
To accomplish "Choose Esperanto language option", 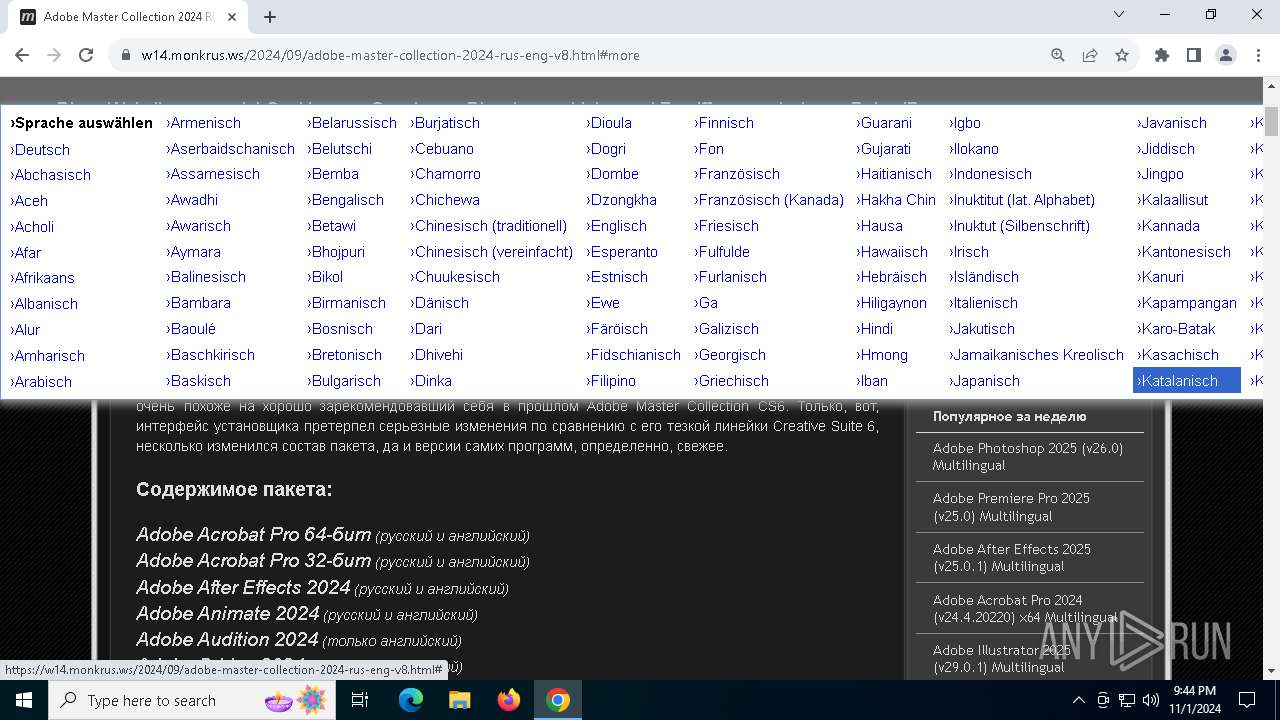I will pos(622,252).
